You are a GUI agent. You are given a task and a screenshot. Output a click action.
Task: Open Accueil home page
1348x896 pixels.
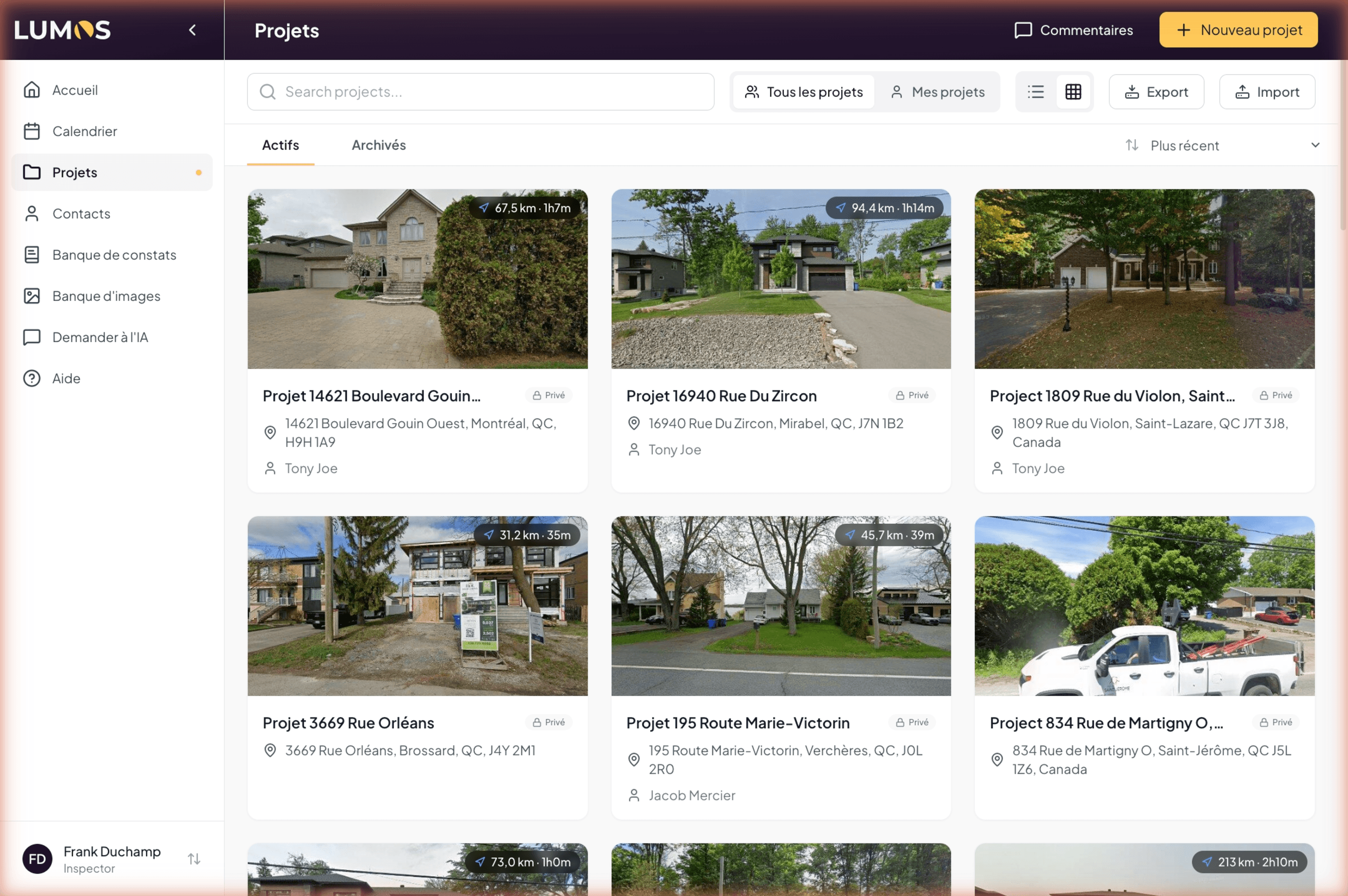[x=112, y=90]
